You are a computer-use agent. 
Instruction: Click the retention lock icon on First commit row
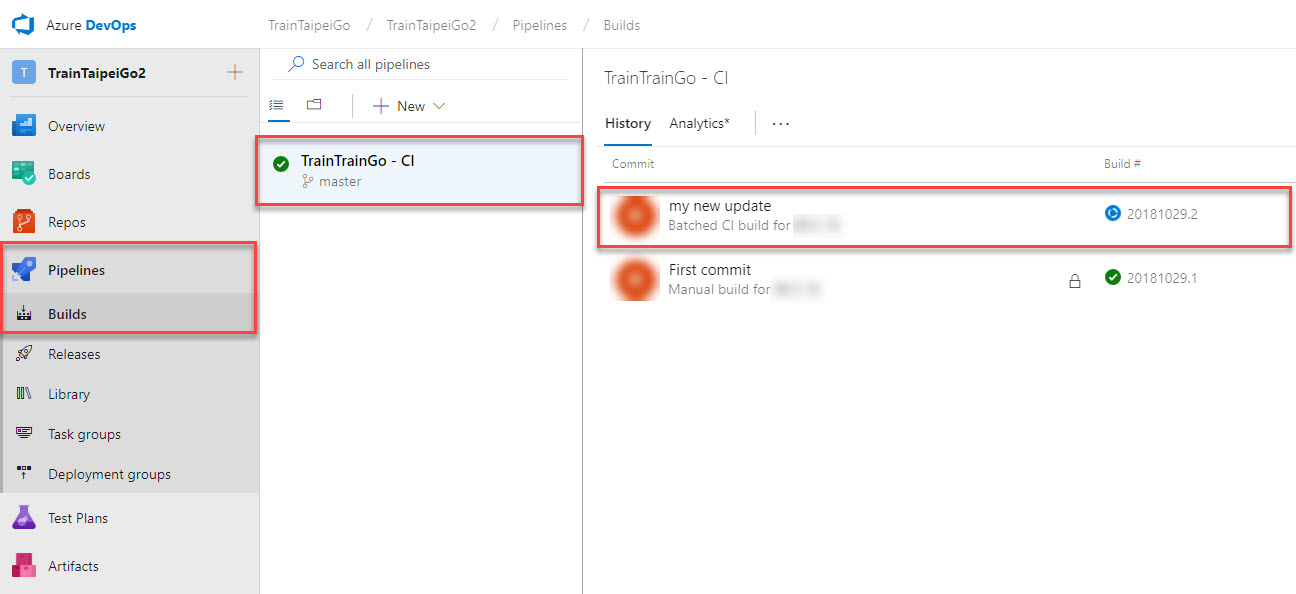pos(1075,282)
